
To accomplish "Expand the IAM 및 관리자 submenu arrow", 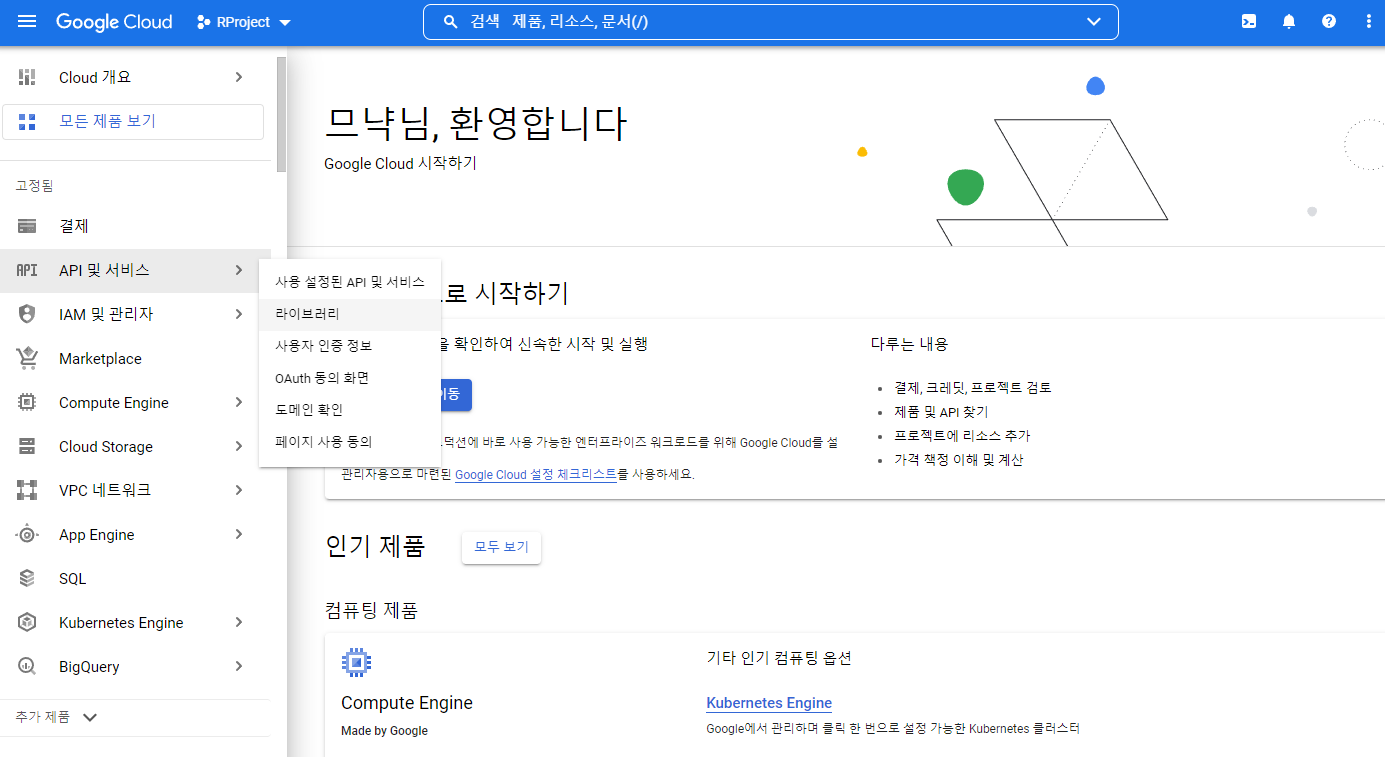I will [238, 314].
